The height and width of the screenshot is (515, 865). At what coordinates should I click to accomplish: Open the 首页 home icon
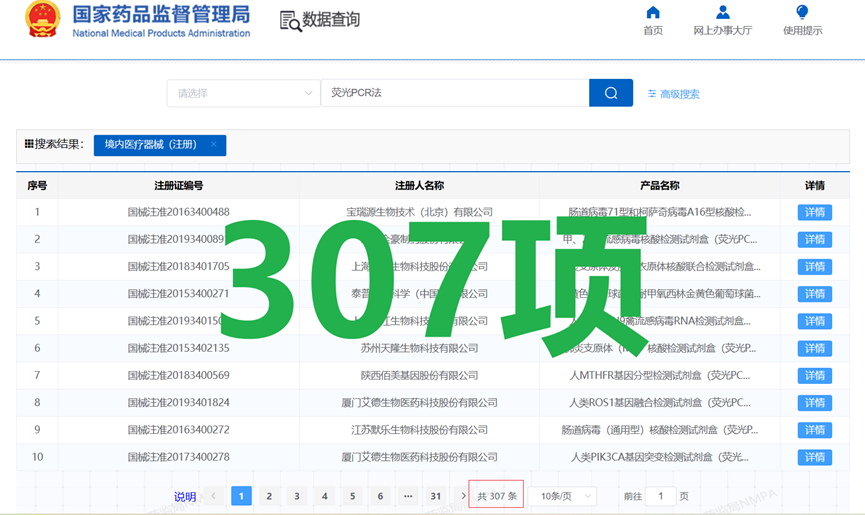(x=653, y=13)
